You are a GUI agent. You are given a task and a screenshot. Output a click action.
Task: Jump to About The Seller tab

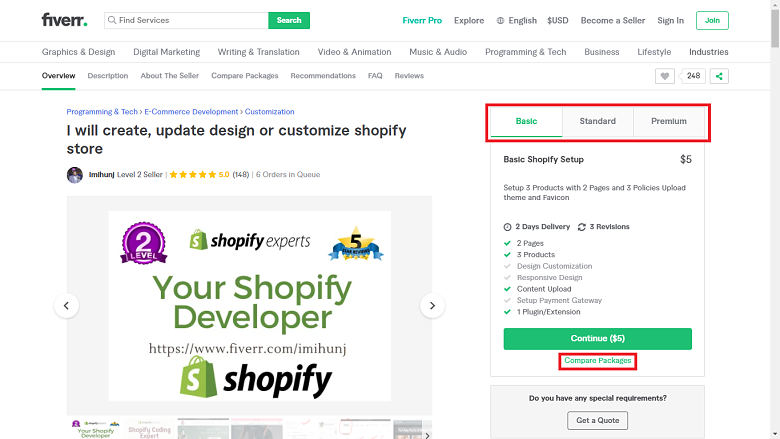170,76
